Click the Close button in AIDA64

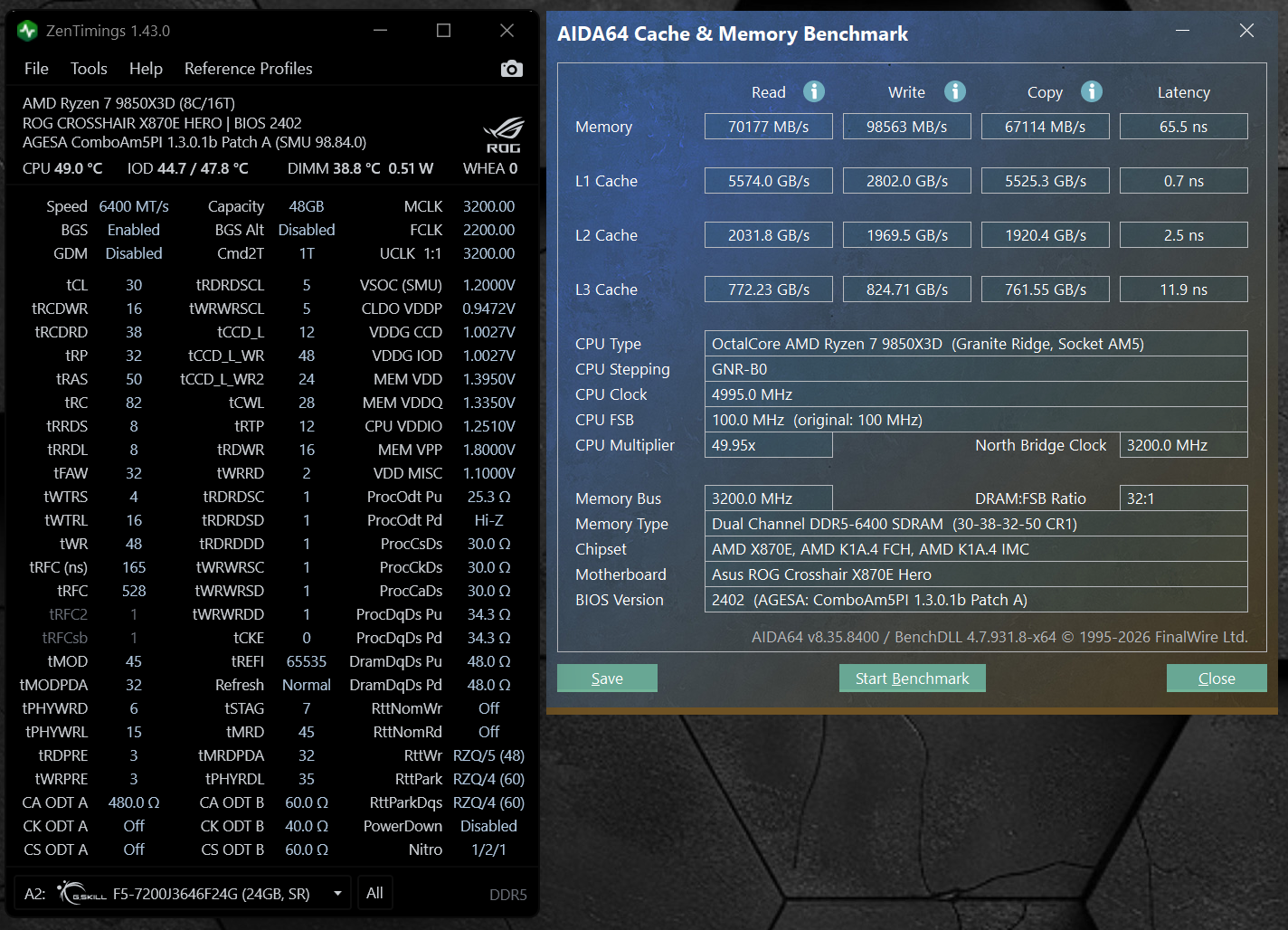pos(1217,679)
